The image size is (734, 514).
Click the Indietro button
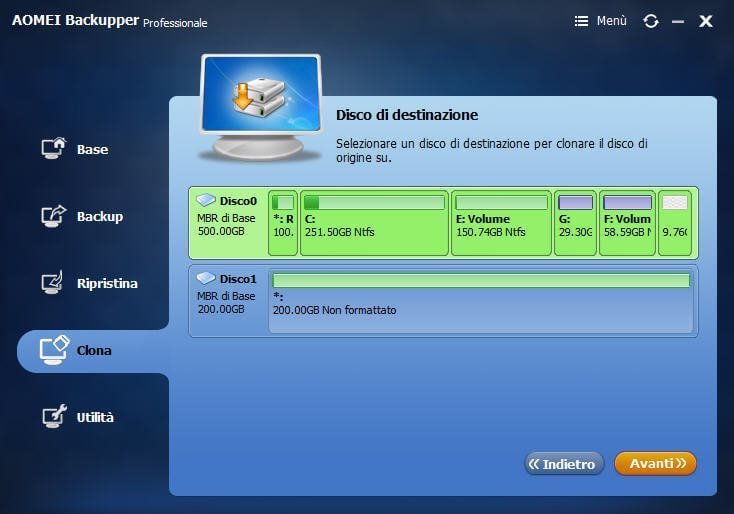(564, 463)
